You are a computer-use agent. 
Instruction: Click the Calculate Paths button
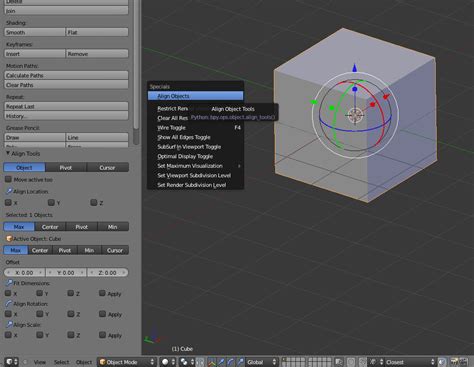[66, 75]
